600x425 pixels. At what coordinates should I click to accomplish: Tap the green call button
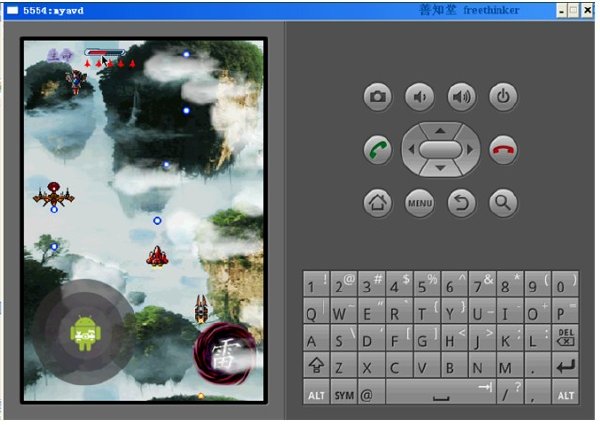(x=377, y=150)
